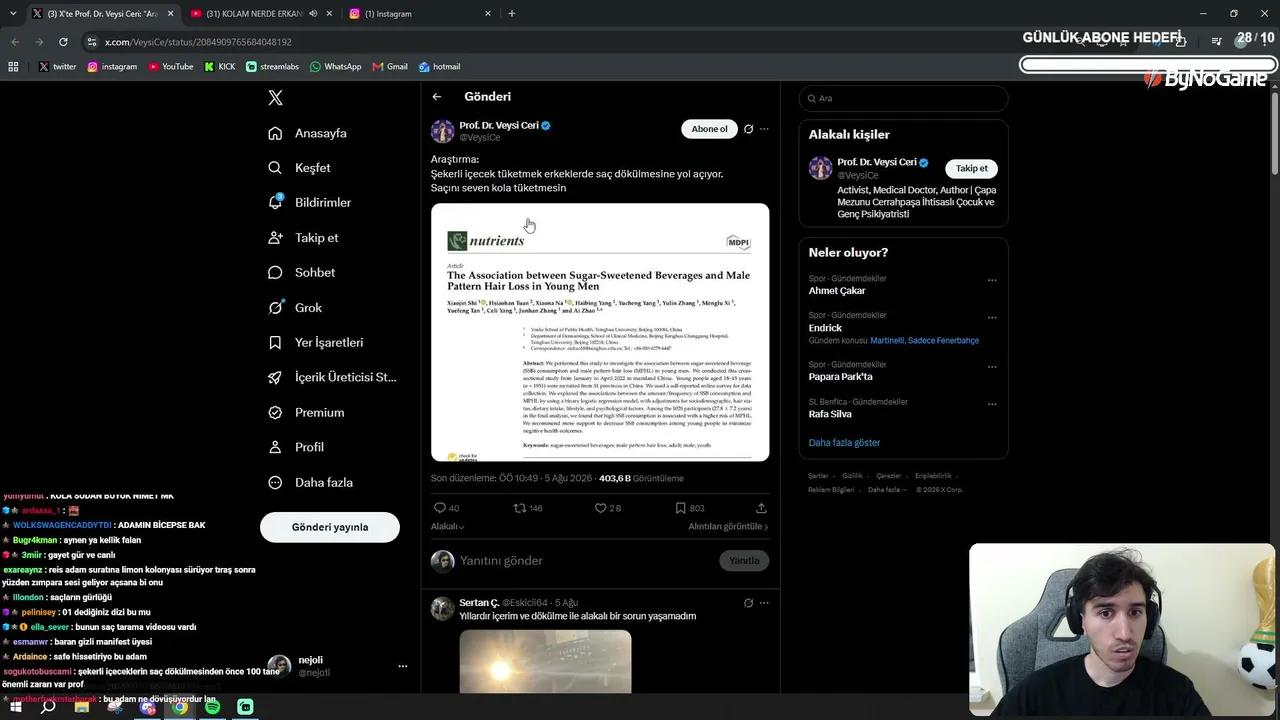Open Premium in the sidebar
1280x720 pixels.
306,412
